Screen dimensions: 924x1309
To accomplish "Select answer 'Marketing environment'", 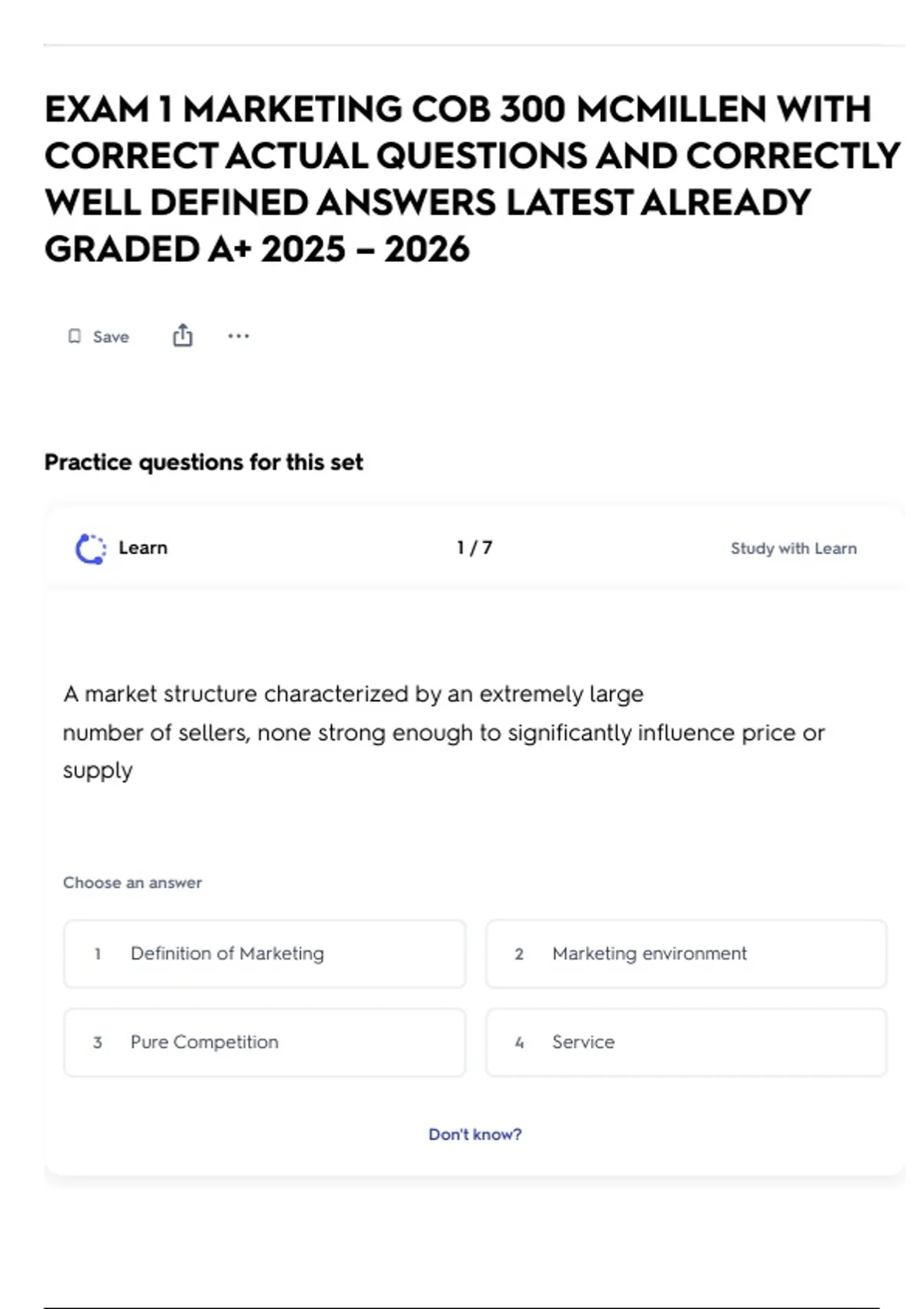I will coord(686,953).
